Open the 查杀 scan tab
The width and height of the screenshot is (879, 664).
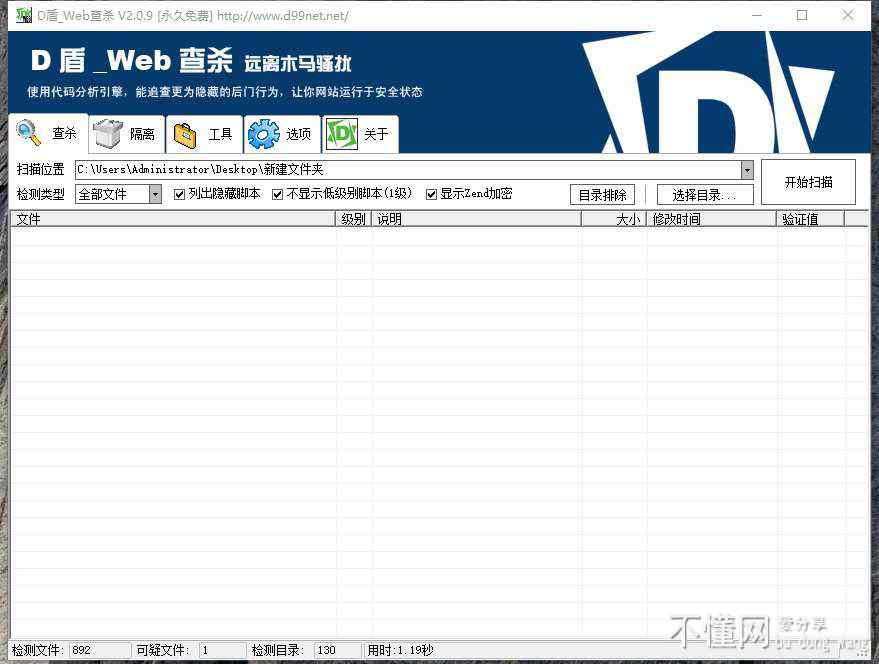48,133
